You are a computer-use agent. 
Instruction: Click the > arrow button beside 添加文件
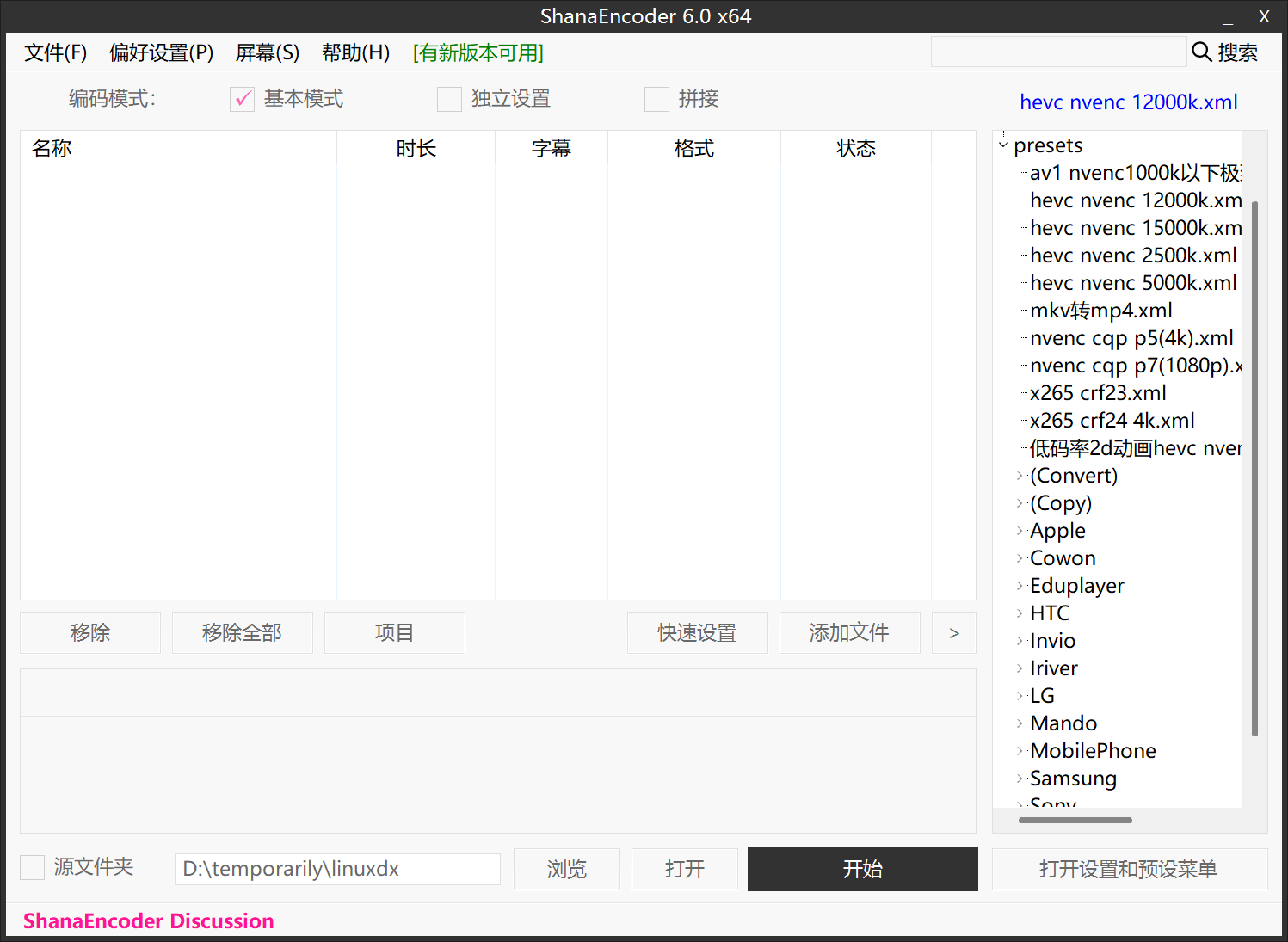coord(954,633)
